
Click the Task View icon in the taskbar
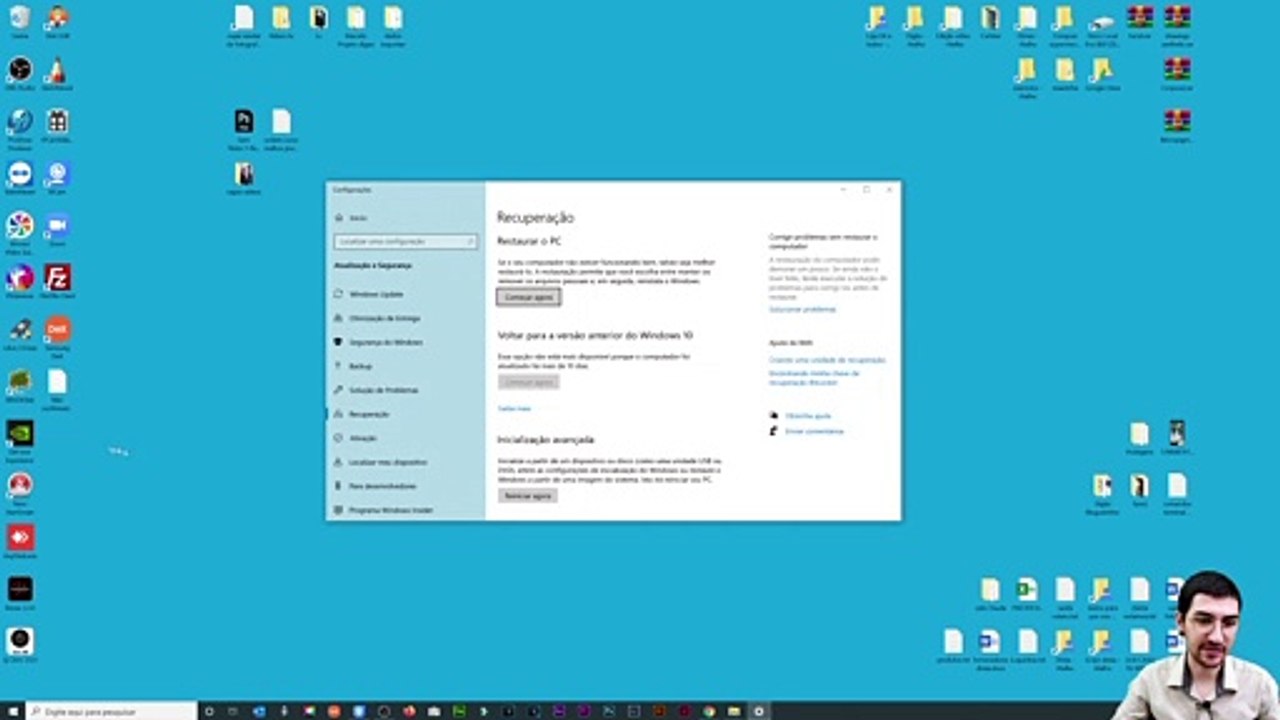233,711
